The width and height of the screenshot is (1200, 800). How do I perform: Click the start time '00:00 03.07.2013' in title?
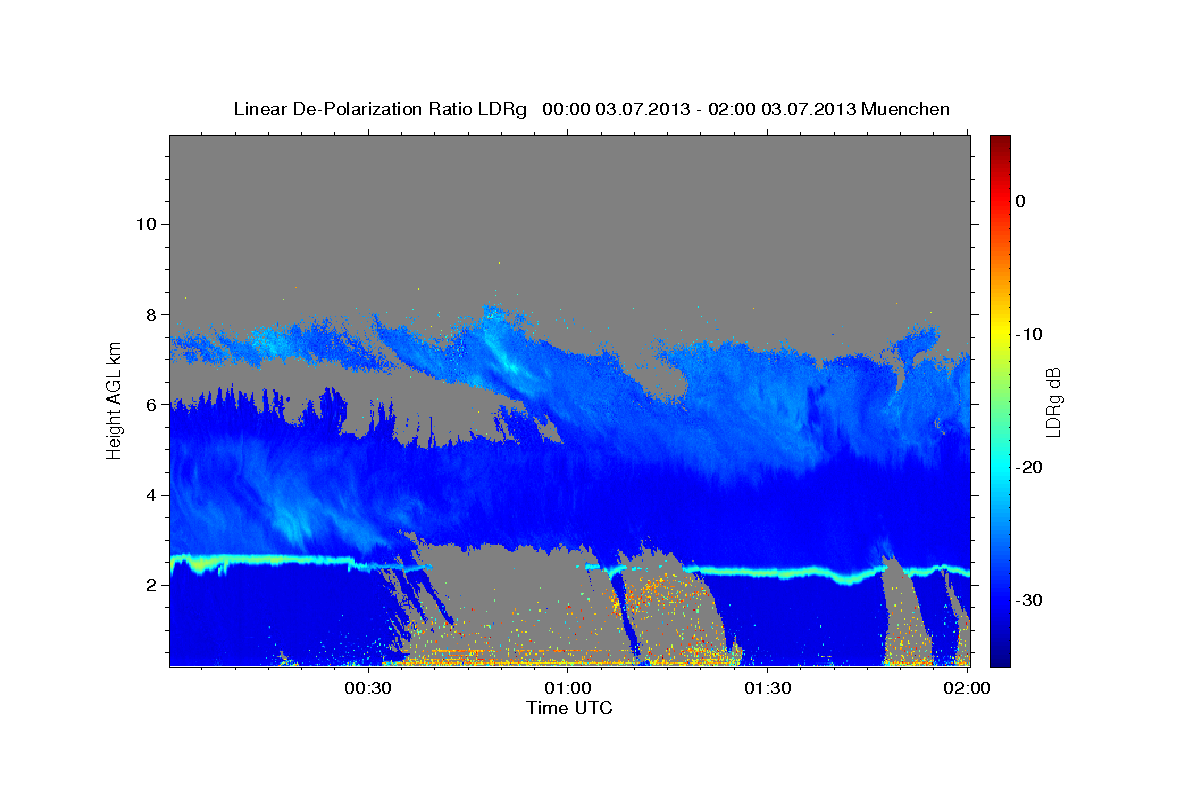click(616, 109)
